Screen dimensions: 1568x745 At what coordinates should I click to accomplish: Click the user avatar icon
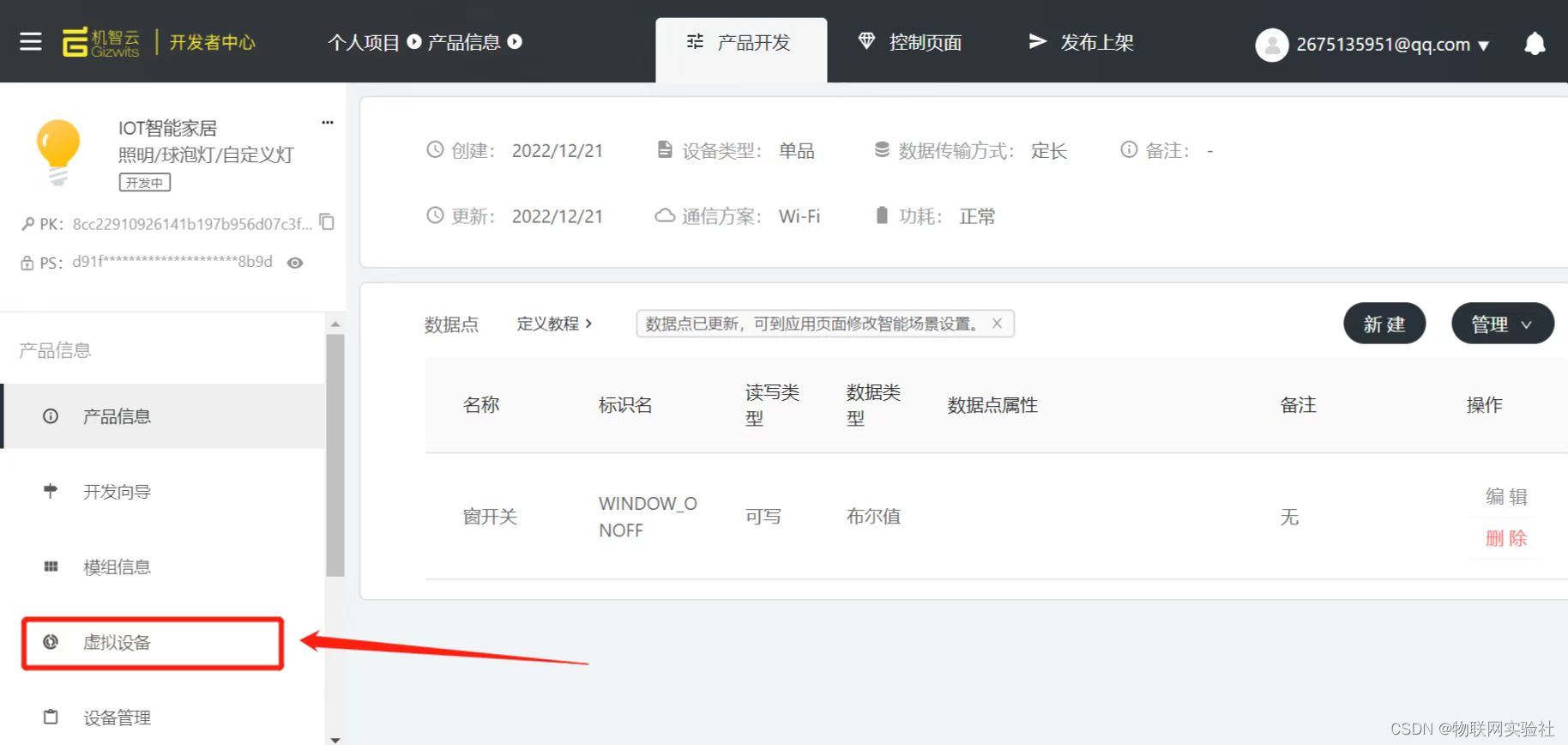[1271, 45]
